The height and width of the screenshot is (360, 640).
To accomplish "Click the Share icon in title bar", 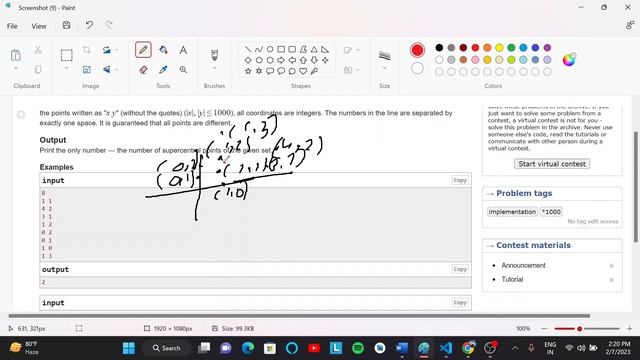I will click(630, 25).
